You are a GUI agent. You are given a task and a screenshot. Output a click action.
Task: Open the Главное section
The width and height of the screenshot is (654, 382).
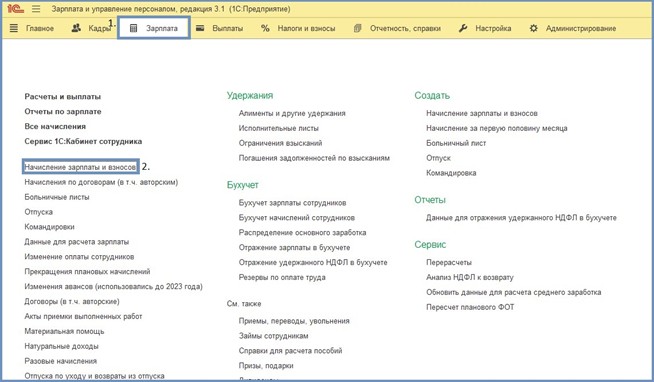point(40,28)
